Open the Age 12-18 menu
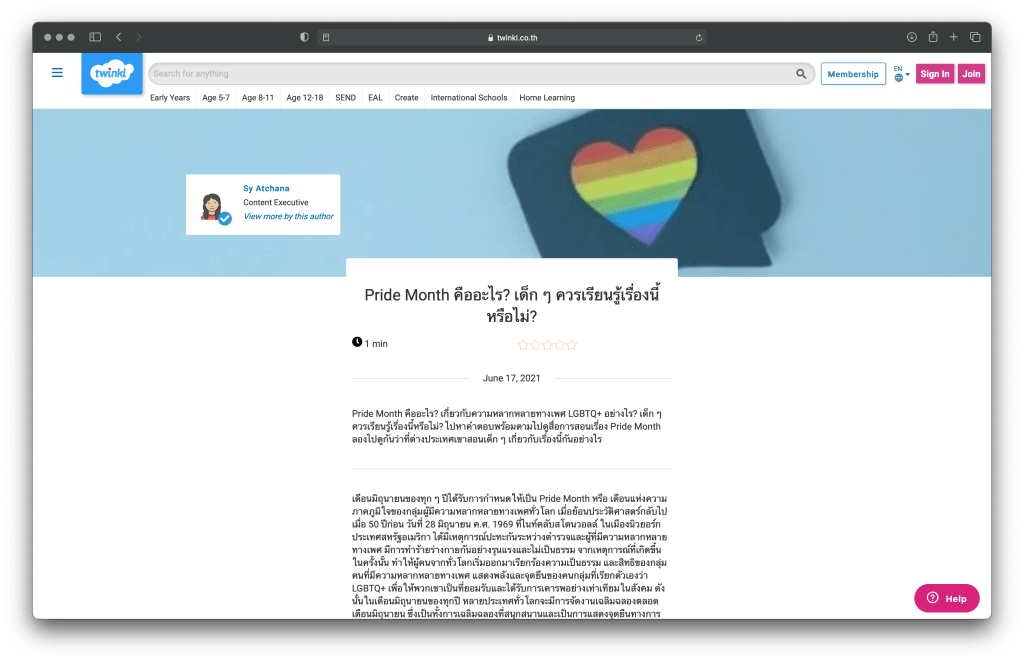 coord(305,98)
